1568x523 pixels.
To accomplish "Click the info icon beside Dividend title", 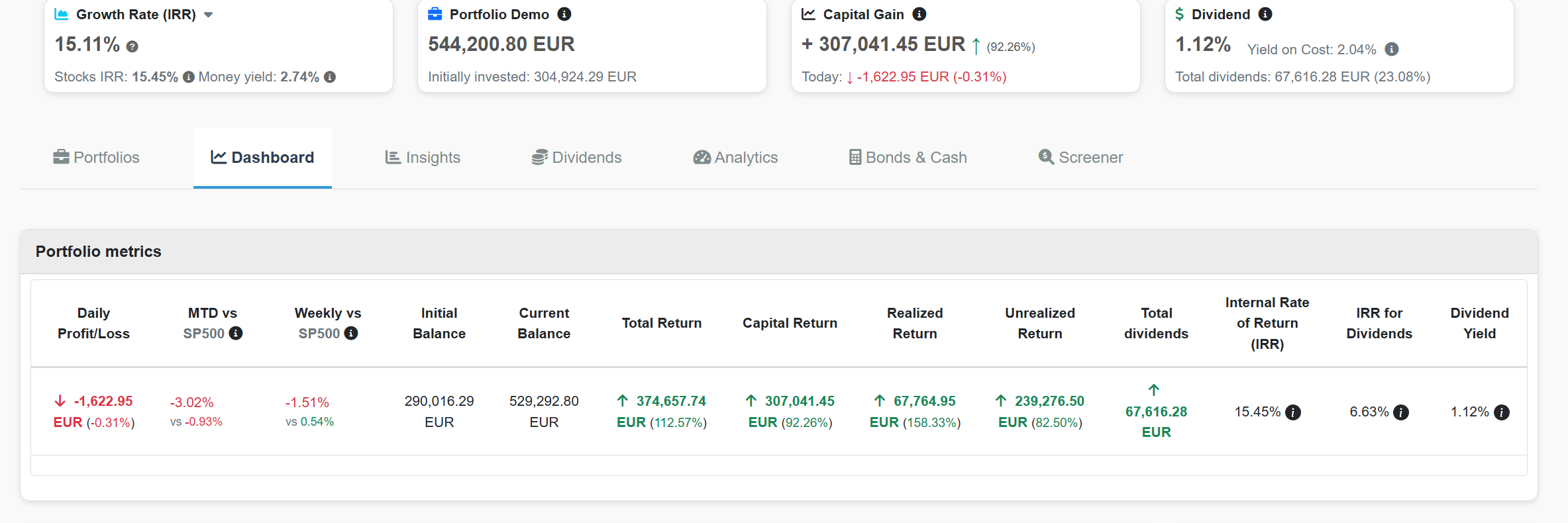I will click(x=1265, y=14).
